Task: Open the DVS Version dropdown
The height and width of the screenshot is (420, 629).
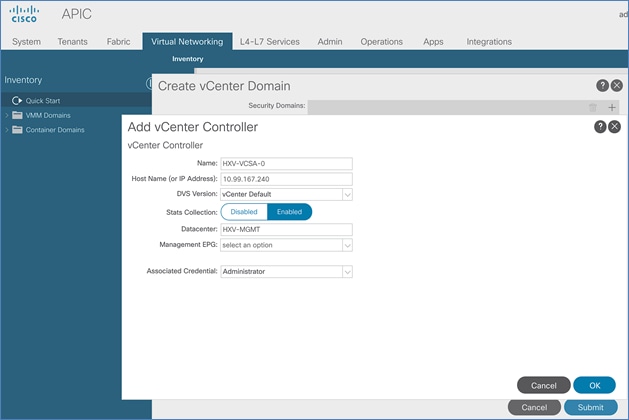Action: pos(347,195)
